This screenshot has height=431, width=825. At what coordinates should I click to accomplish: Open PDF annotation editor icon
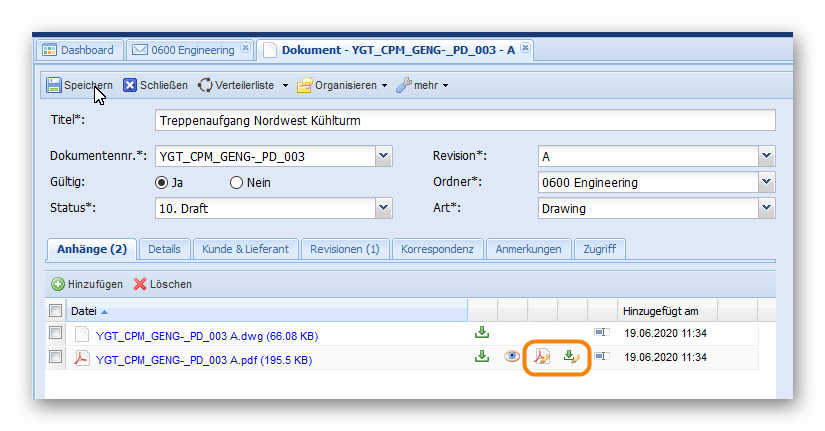(542, 356)
